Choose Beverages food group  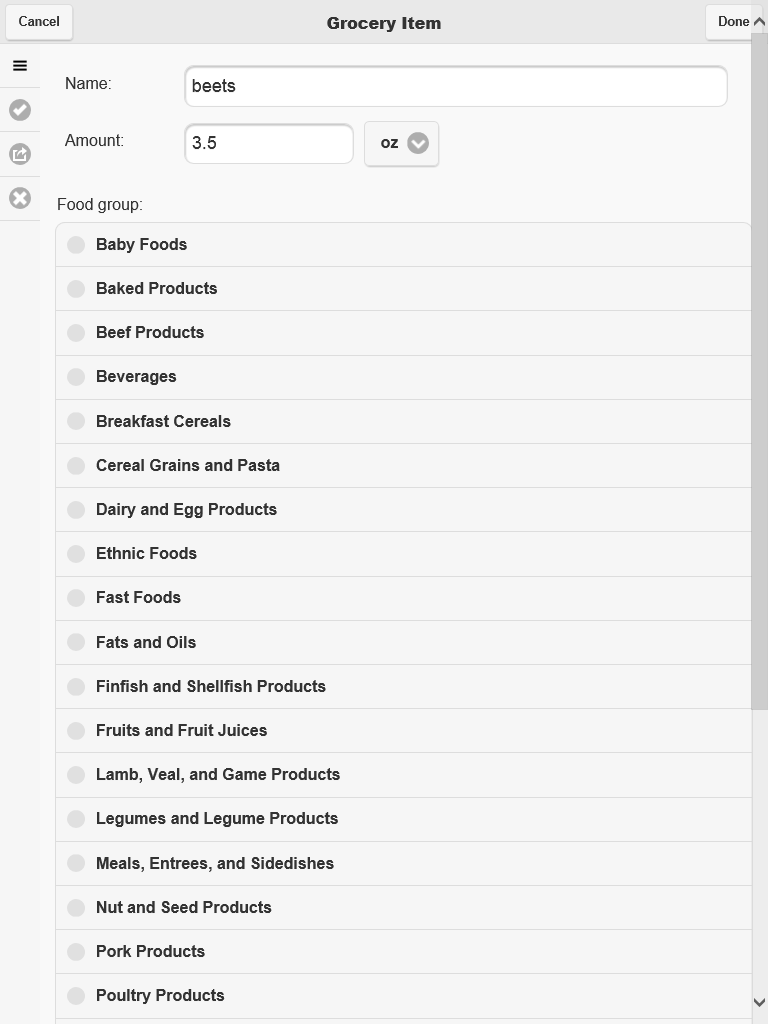(x=76, y=377)
